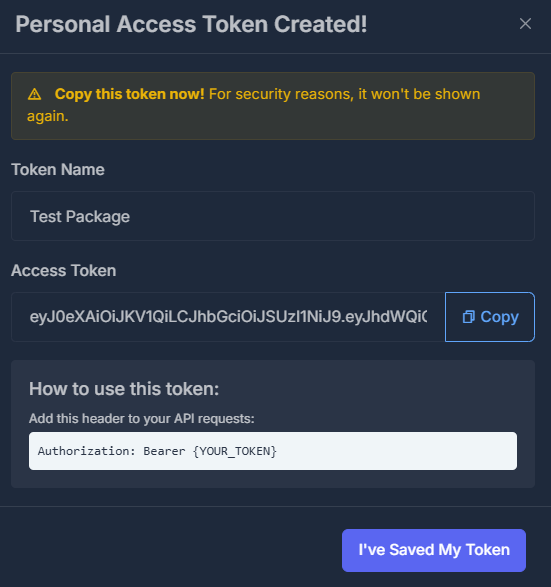Click the word 'Authorization:' in code snippet
The height and width of the screenshot is (587, 551).
pyautogui.click(x=86, y=451)
